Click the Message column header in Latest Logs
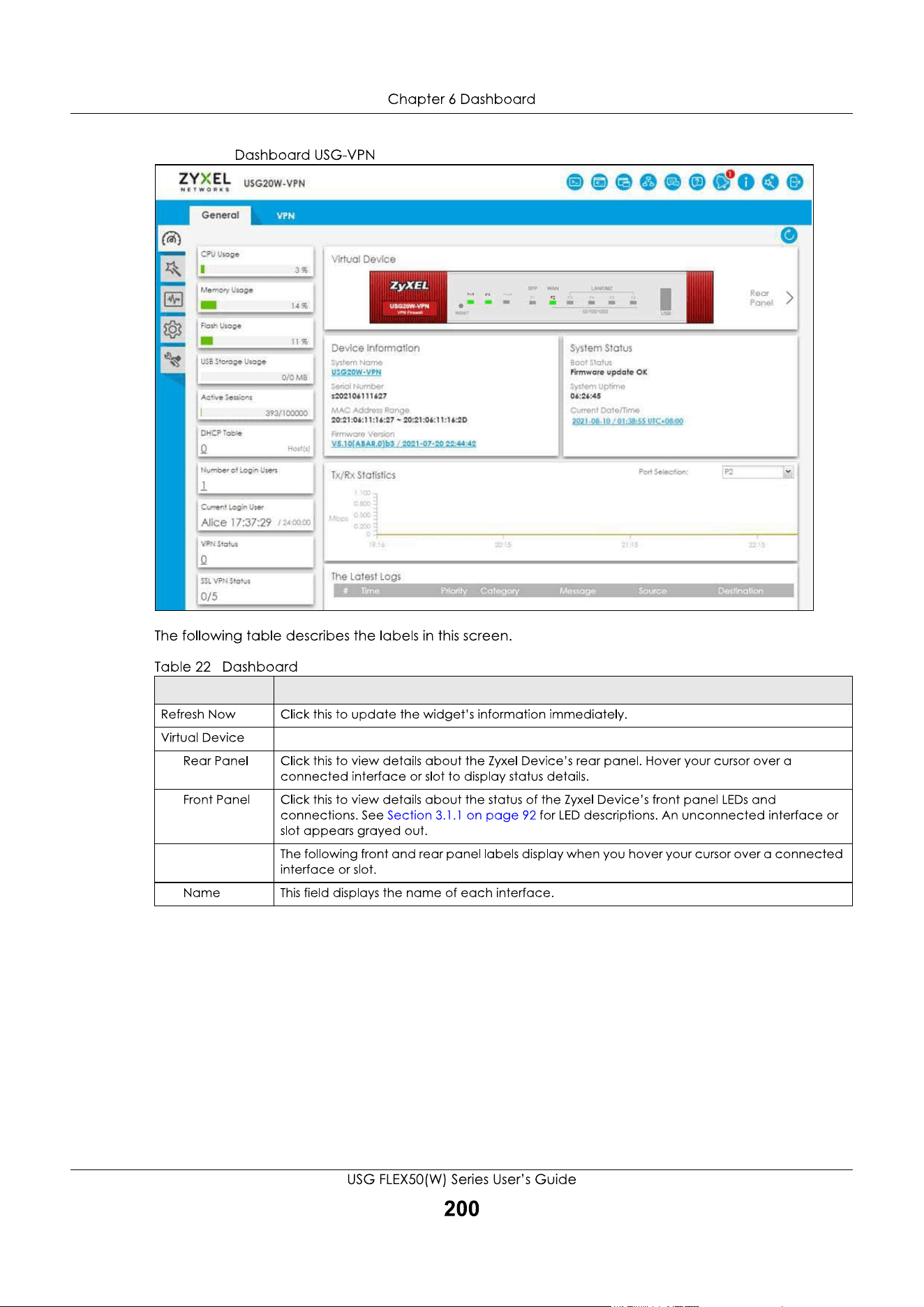 pyautogui.click(x=578, y=591)
